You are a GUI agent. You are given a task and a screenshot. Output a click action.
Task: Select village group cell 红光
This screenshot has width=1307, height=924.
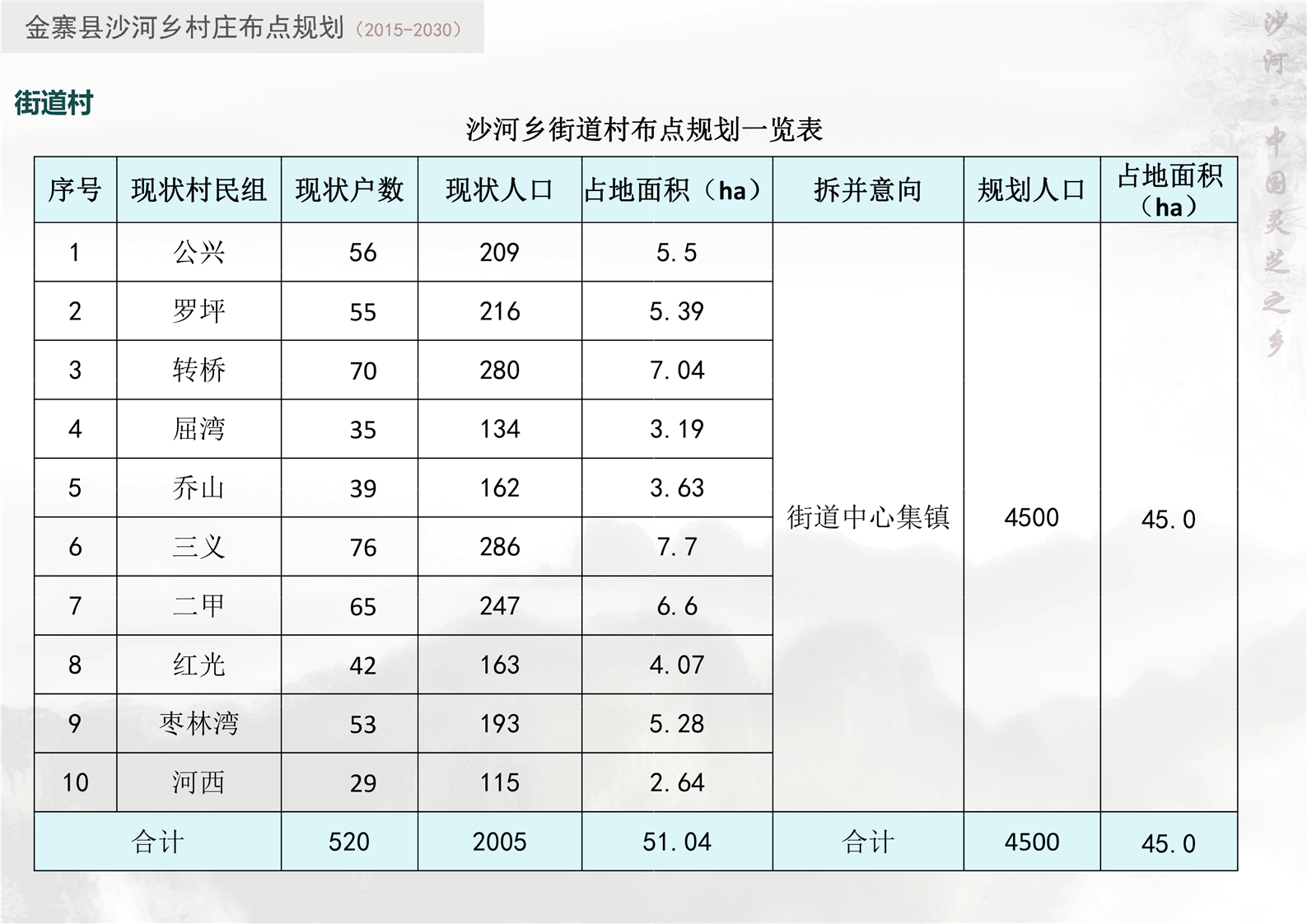point(198,665)
